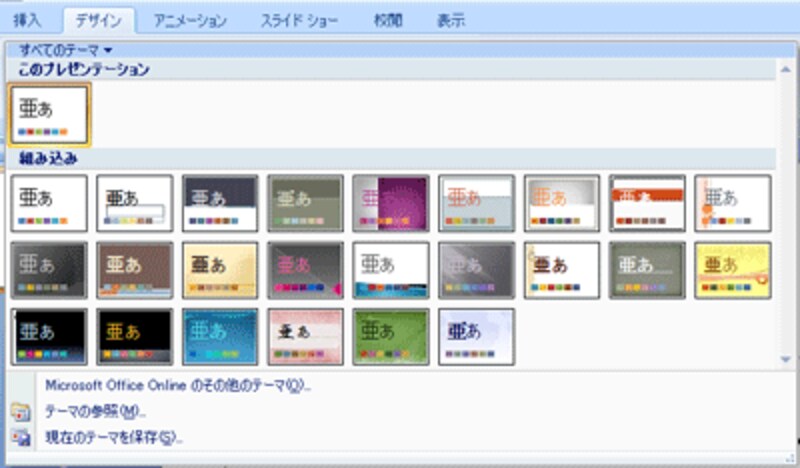Viewport: 800px width, 468px height.
Task: Apply the black theme with orange text
Action: pyautogui.click(x=134, y=336)
